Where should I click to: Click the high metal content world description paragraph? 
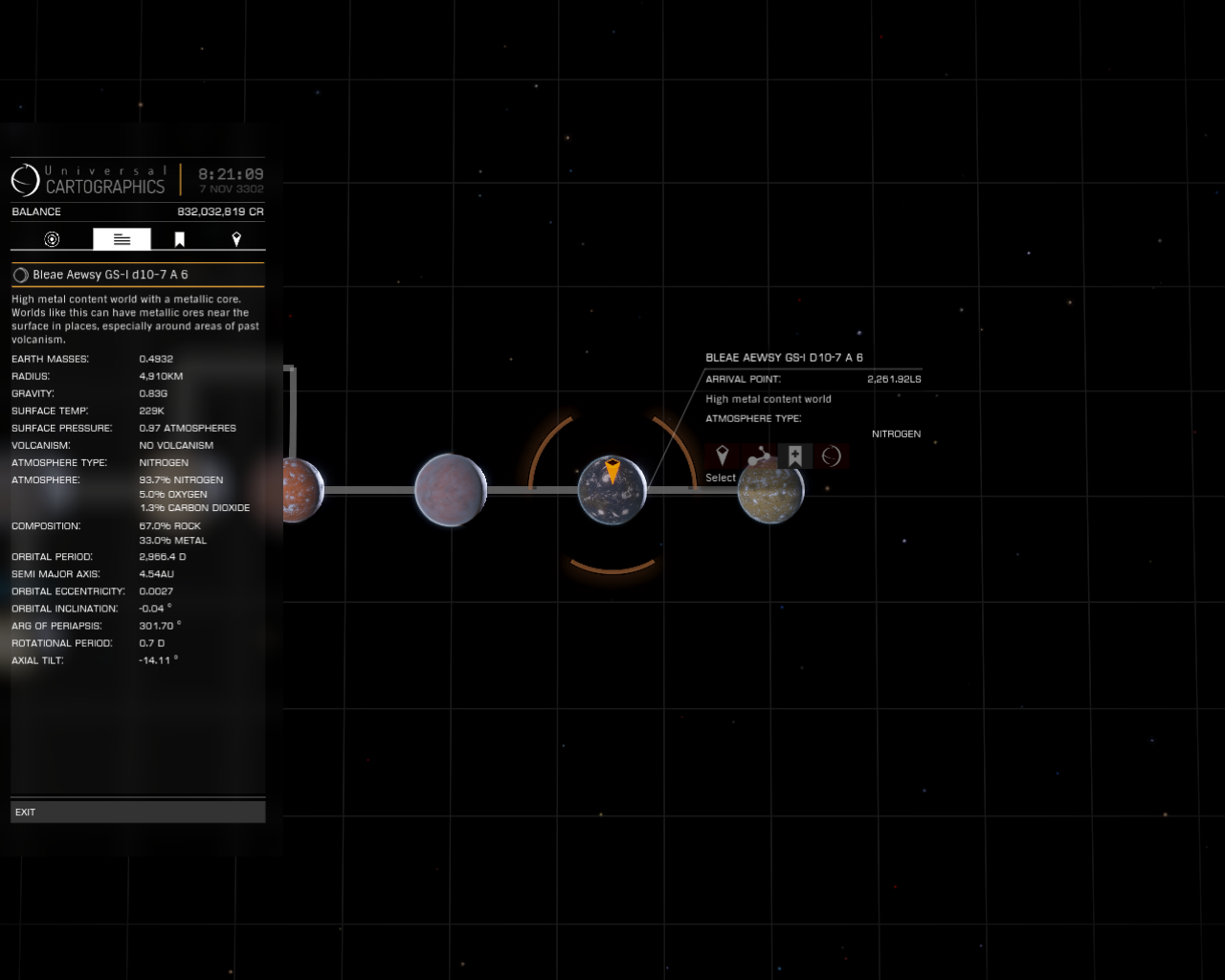click(x=136, y=320)
